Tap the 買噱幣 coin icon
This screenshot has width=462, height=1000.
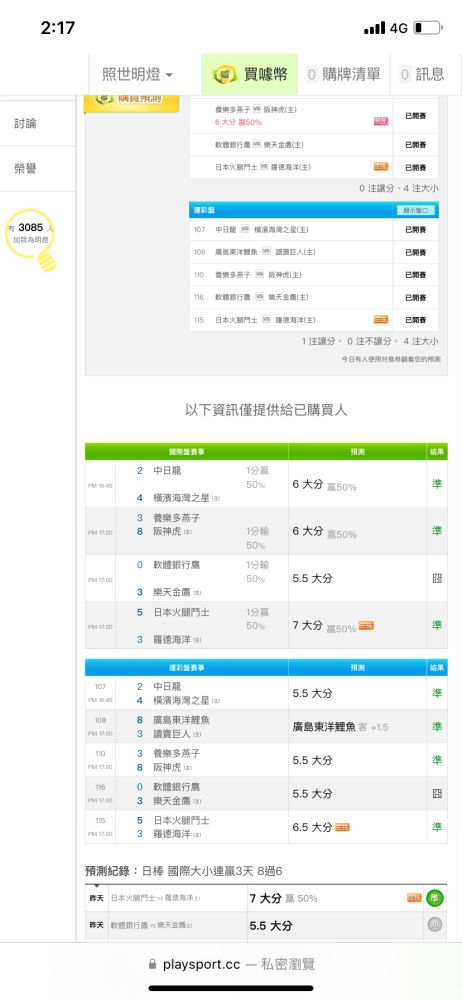point(226,75)
